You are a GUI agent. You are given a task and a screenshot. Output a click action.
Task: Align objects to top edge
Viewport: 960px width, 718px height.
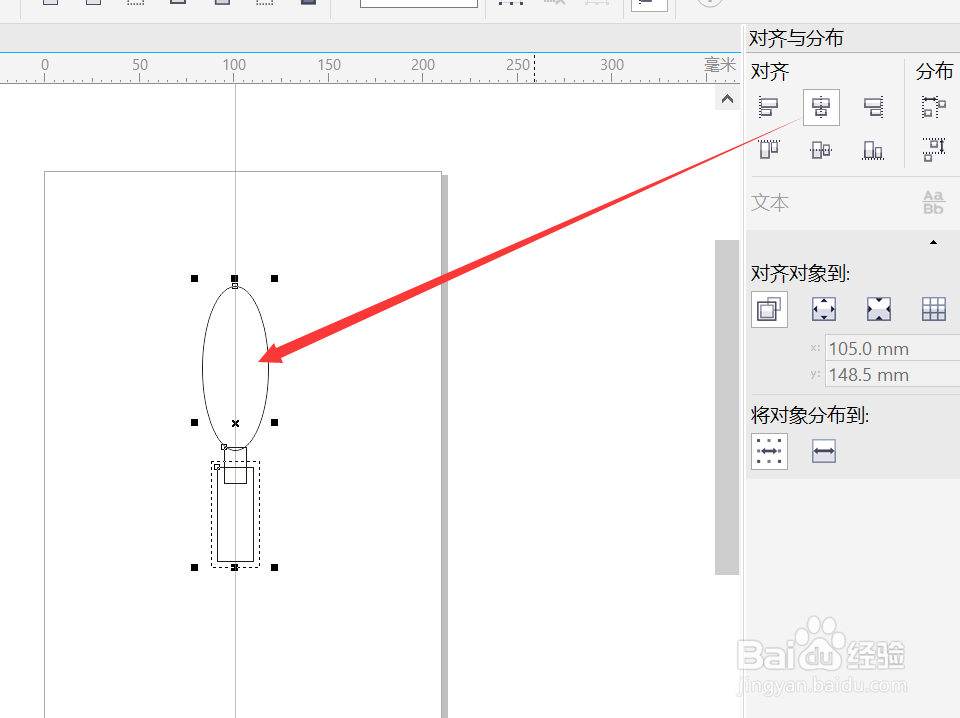[x=769, y=150]
